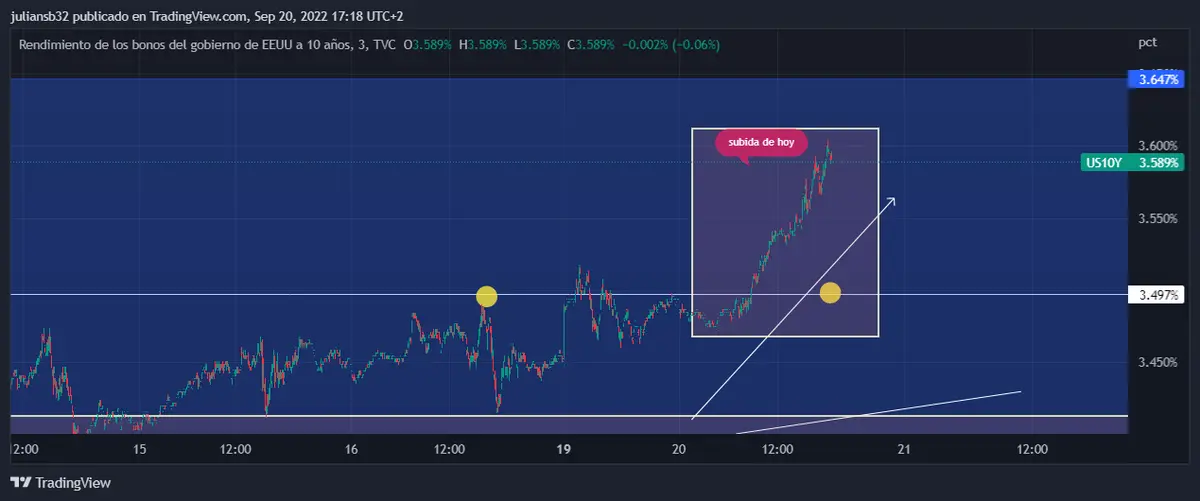The height and width of the screenshot is (501, 1200).
Task: Click the green 3.589% current price label
Action: tap(1159, 162)
